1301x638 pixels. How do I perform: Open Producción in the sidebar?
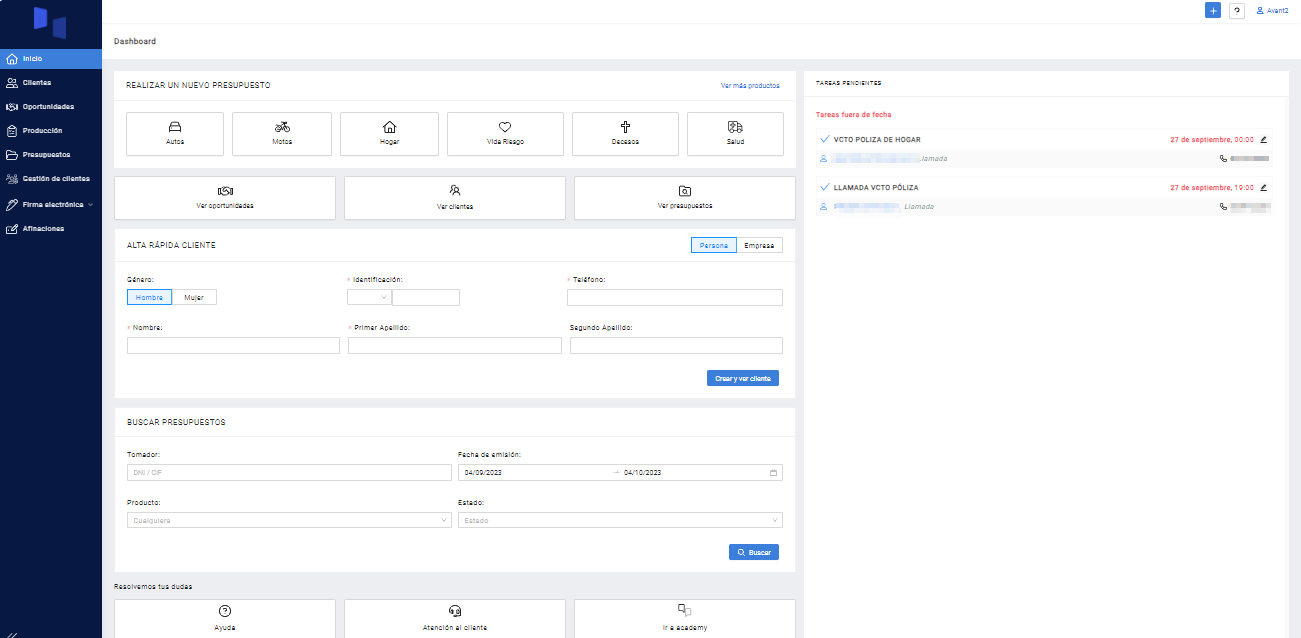[51, 131]
